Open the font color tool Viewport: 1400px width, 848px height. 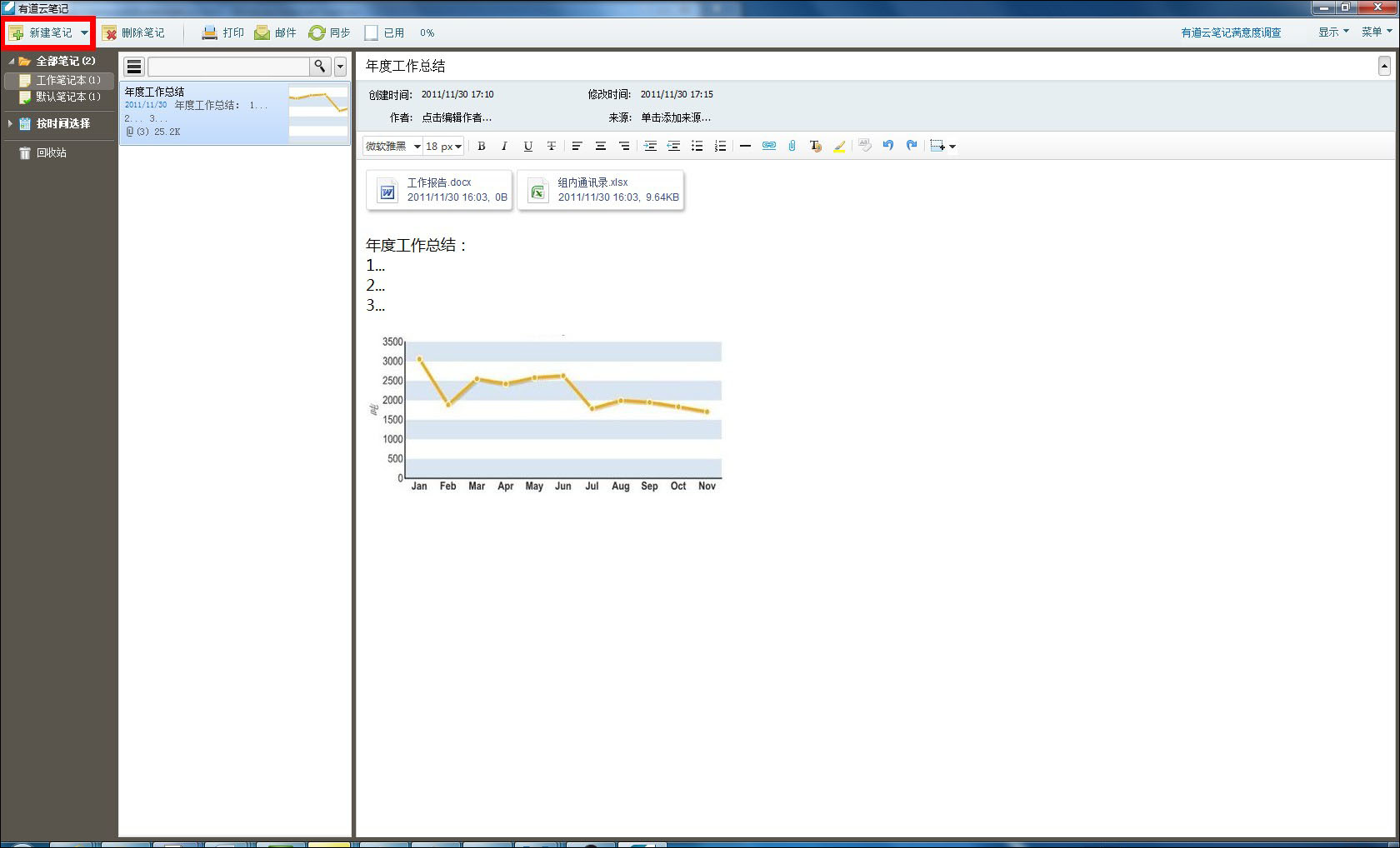pos(815,147)
